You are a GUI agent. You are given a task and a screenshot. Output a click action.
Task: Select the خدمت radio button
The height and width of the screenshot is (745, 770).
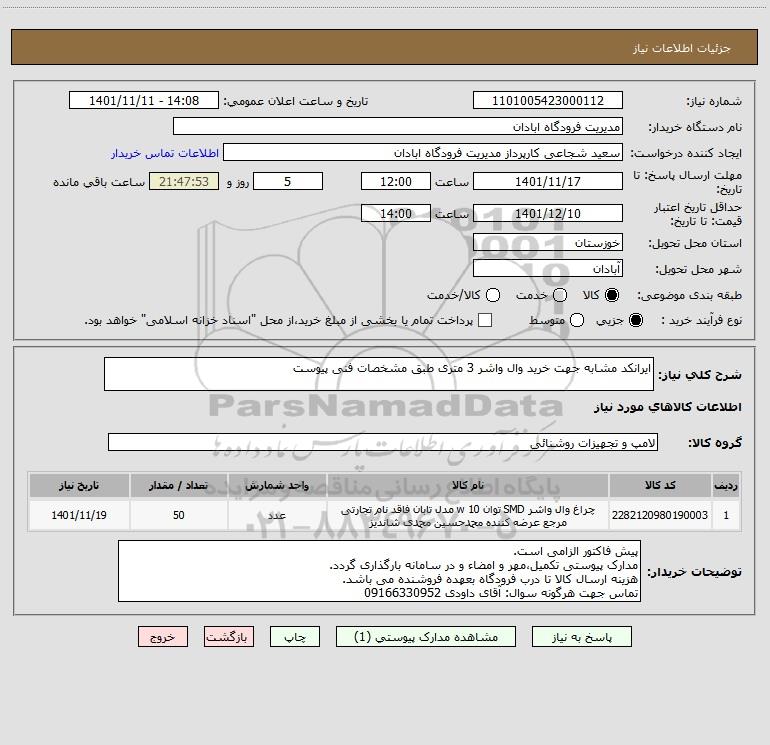pos(560,295)
